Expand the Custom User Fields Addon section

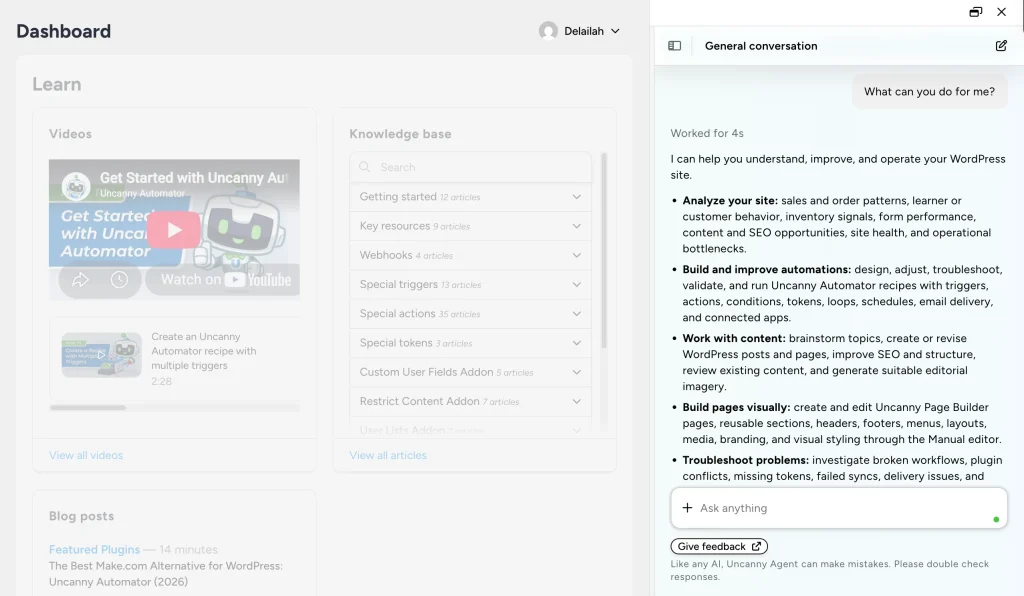470,372
